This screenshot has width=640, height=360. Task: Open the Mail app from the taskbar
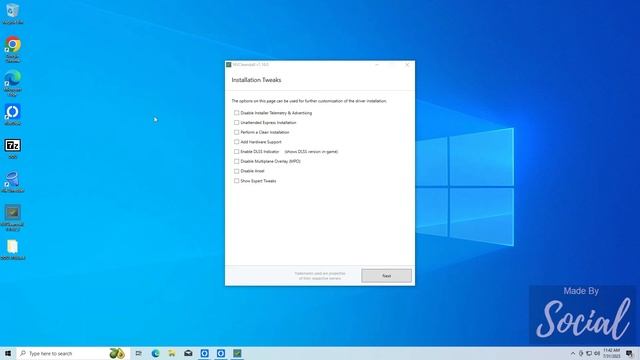click(x=188, y=353)
